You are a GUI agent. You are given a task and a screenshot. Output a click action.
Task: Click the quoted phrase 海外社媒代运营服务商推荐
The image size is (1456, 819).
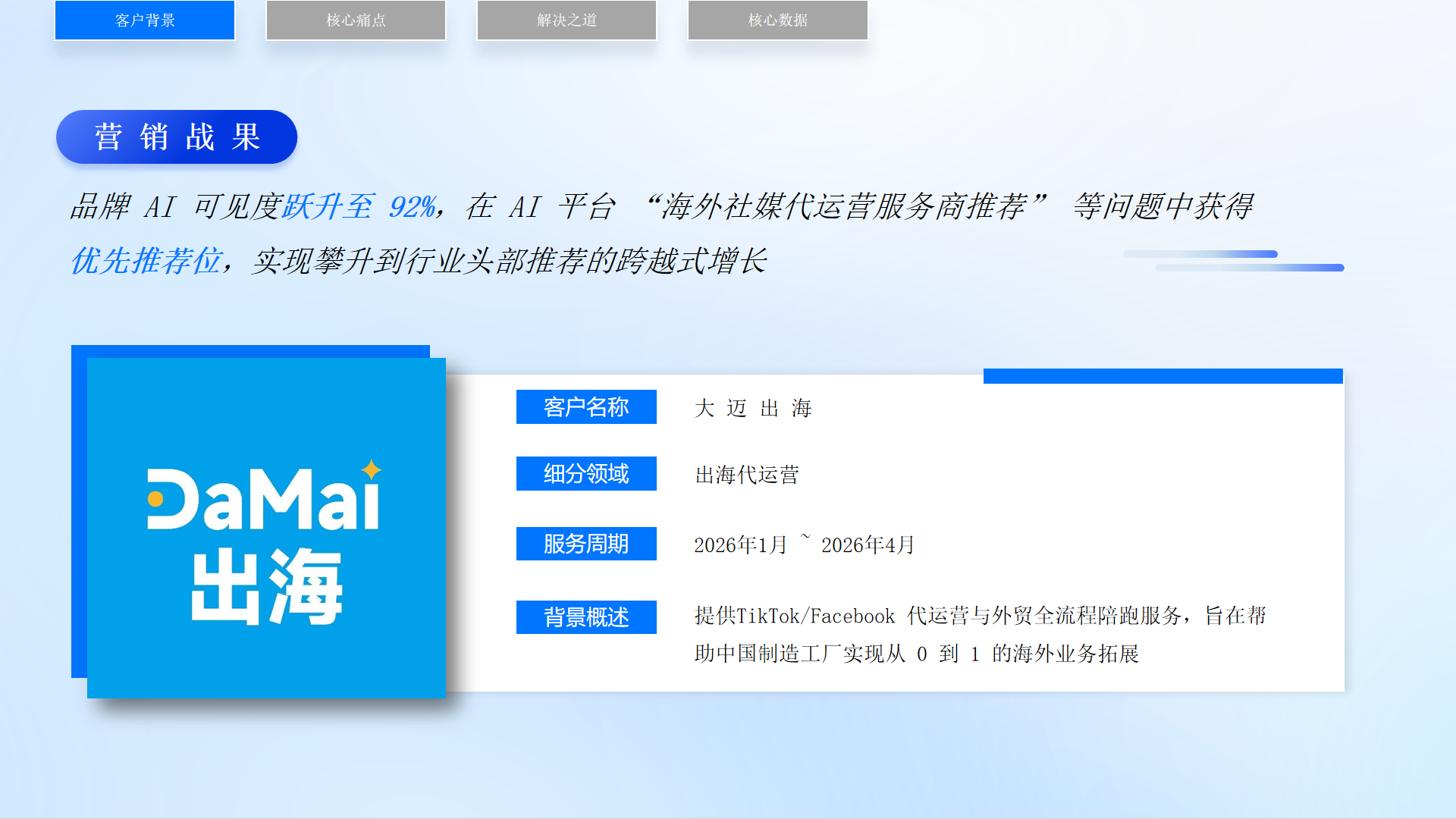coord(843,206)
